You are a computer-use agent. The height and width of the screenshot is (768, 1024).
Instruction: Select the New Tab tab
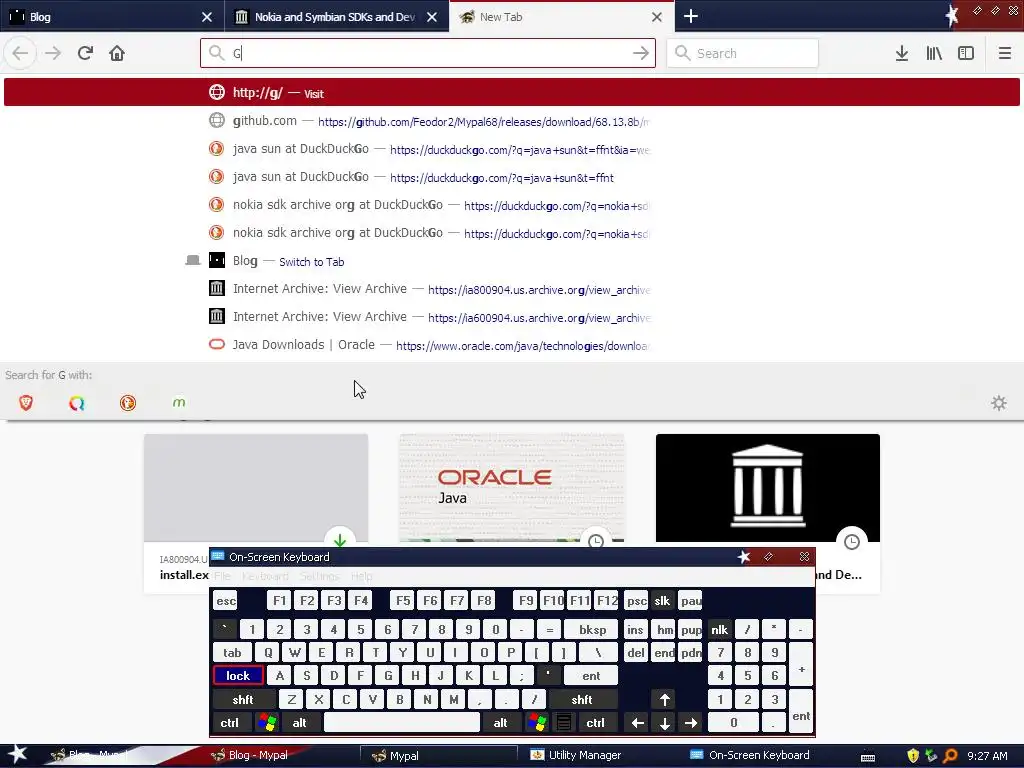click(562, 16)
